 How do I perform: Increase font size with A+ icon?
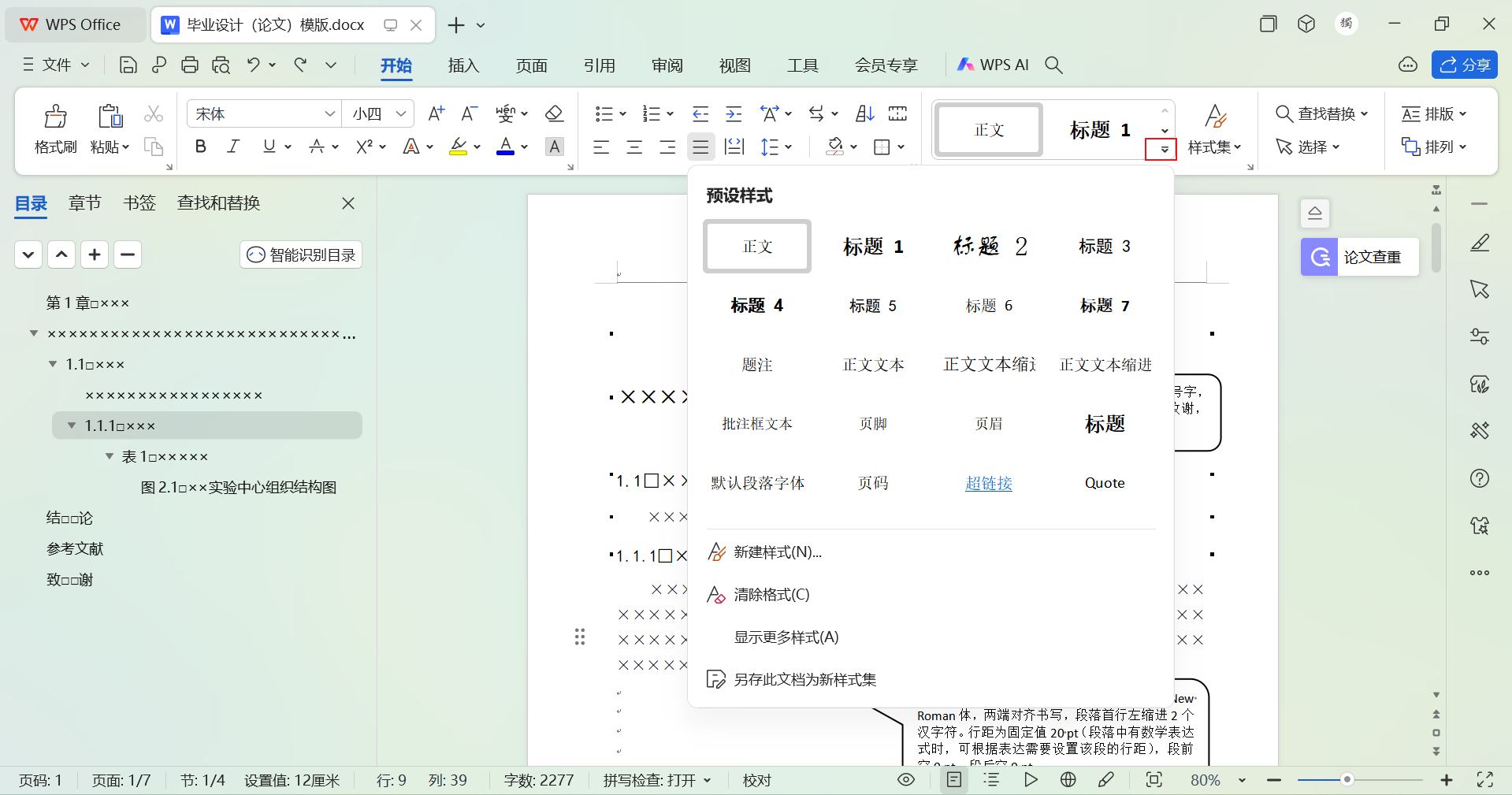click(436, 113)
